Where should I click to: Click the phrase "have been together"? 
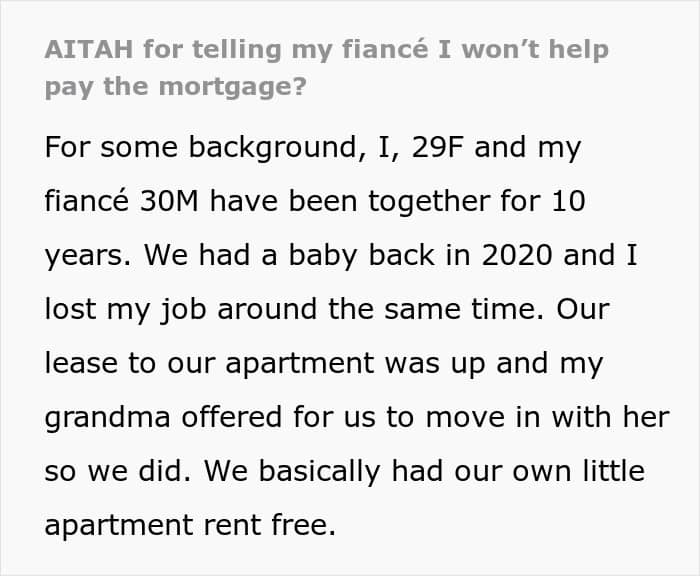[x=350, y=202]
